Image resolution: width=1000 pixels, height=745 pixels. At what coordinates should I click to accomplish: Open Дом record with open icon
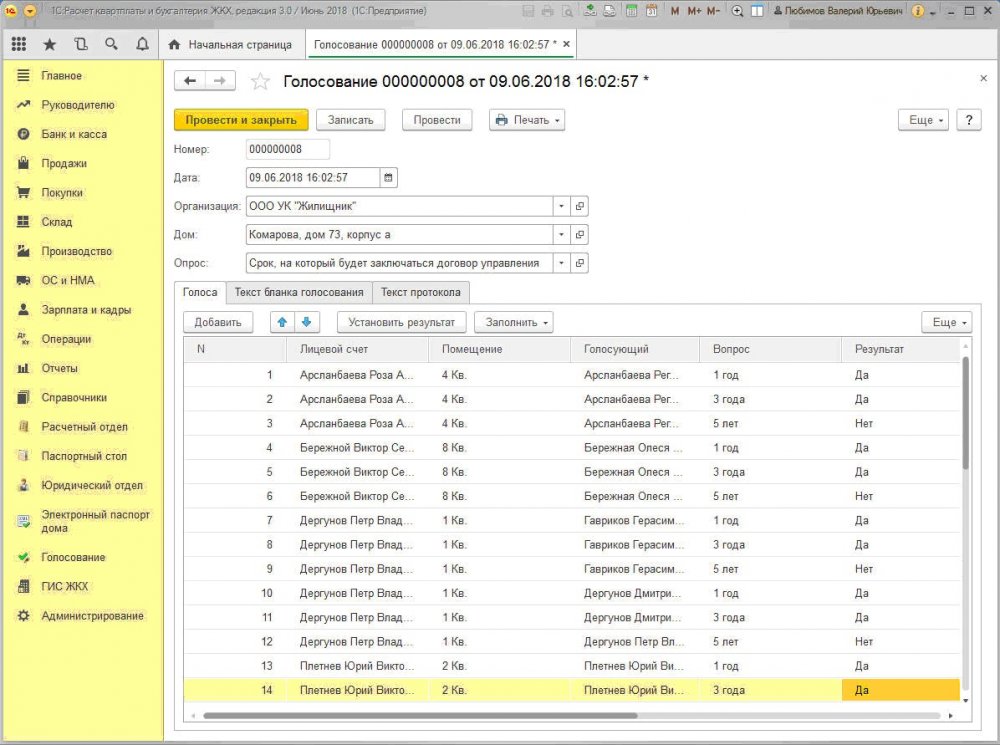(579, 235)
